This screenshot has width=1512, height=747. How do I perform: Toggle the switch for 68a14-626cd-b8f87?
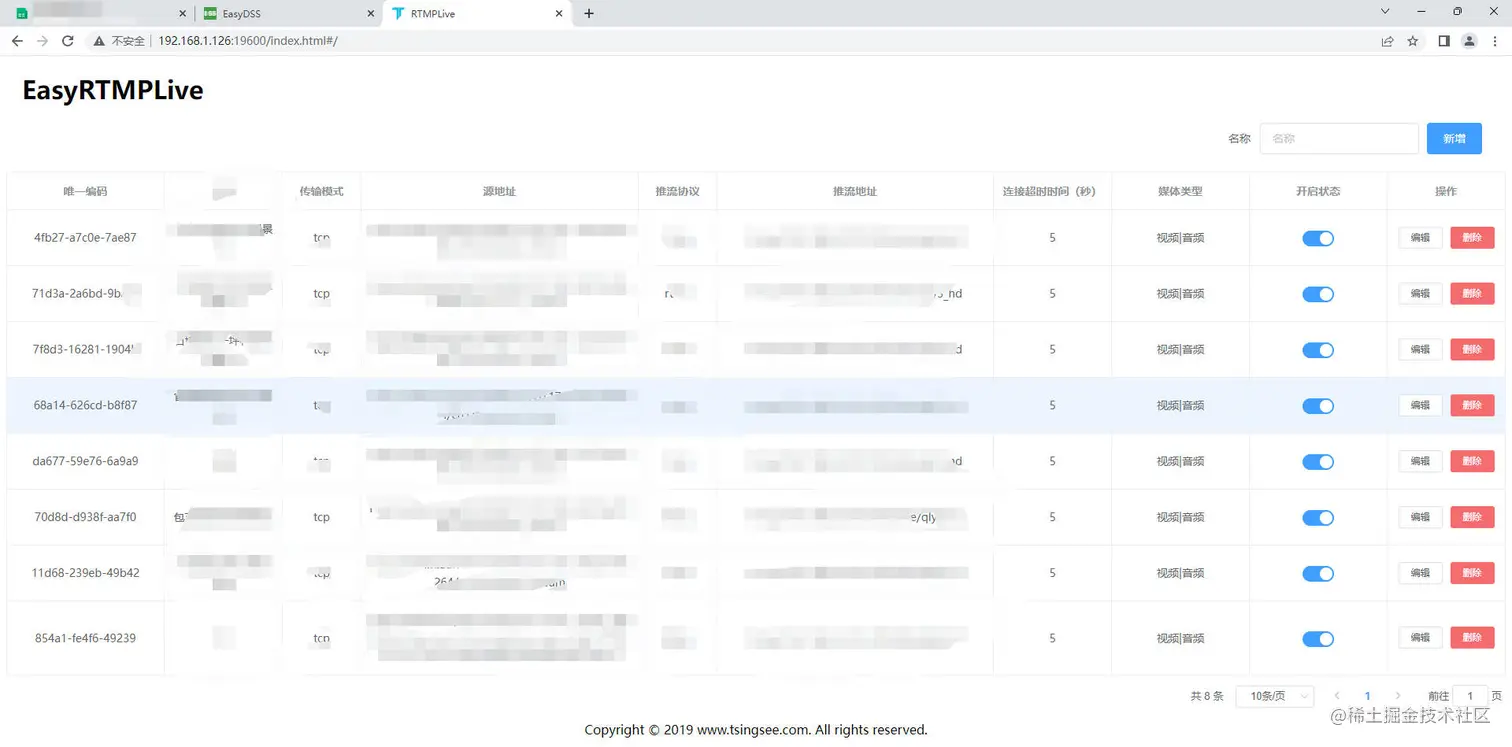click(x=1318, y=406)
